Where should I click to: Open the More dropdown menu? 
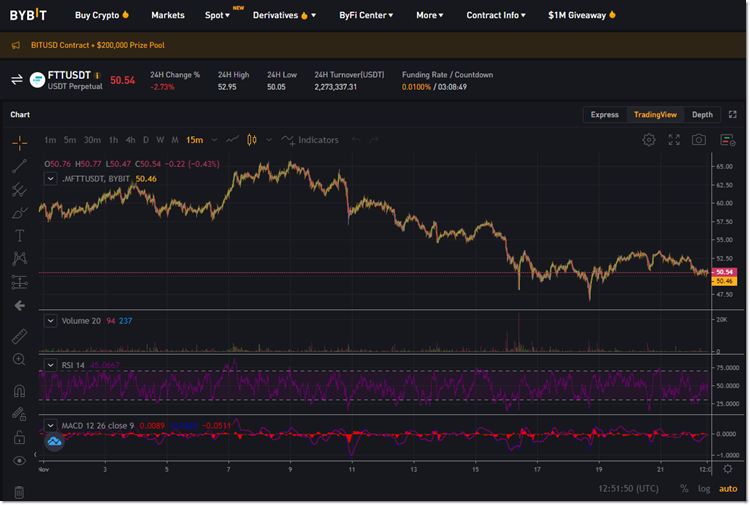430,15
